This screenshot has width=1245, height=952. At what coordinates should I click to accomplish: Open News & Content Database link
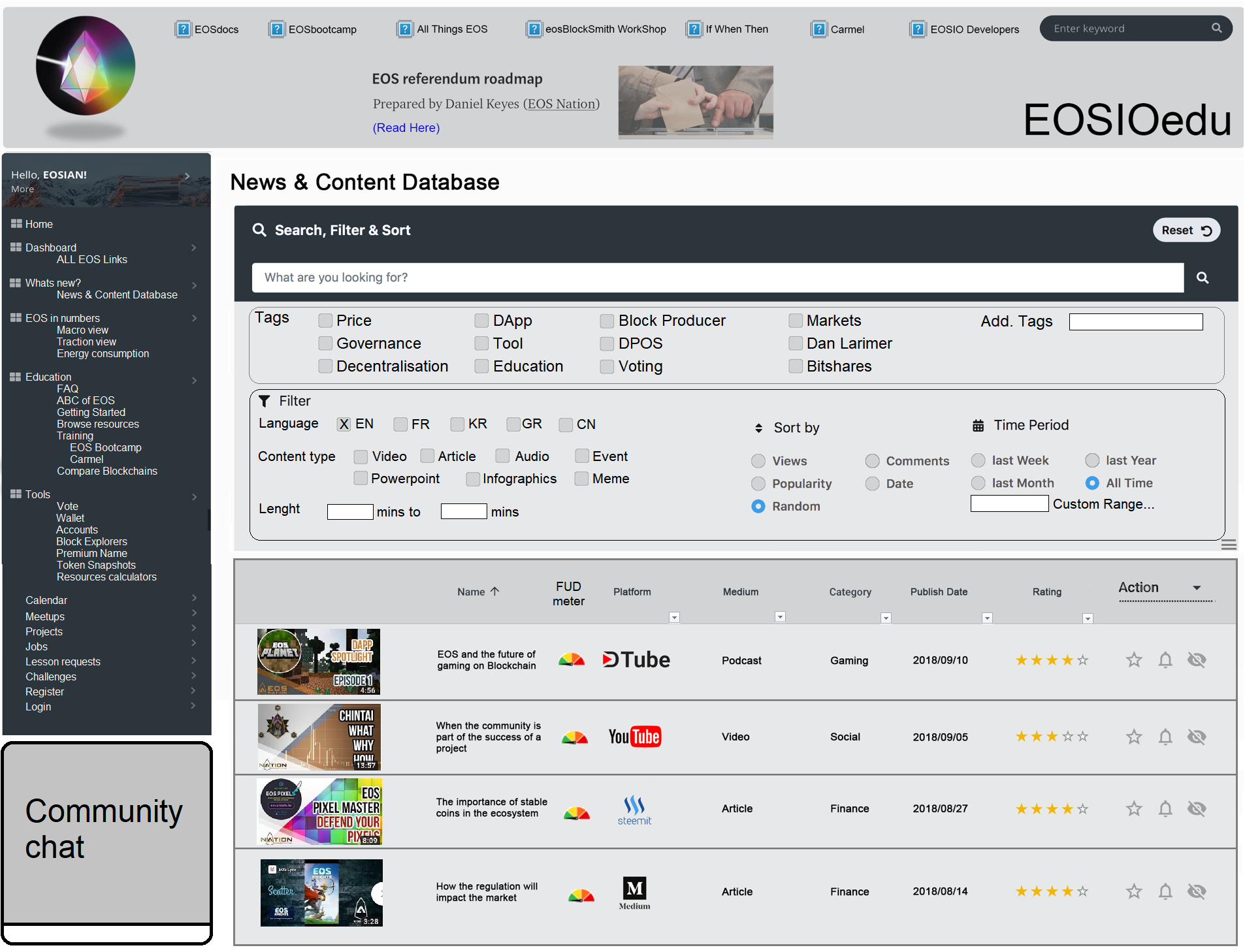click(117, 294)
